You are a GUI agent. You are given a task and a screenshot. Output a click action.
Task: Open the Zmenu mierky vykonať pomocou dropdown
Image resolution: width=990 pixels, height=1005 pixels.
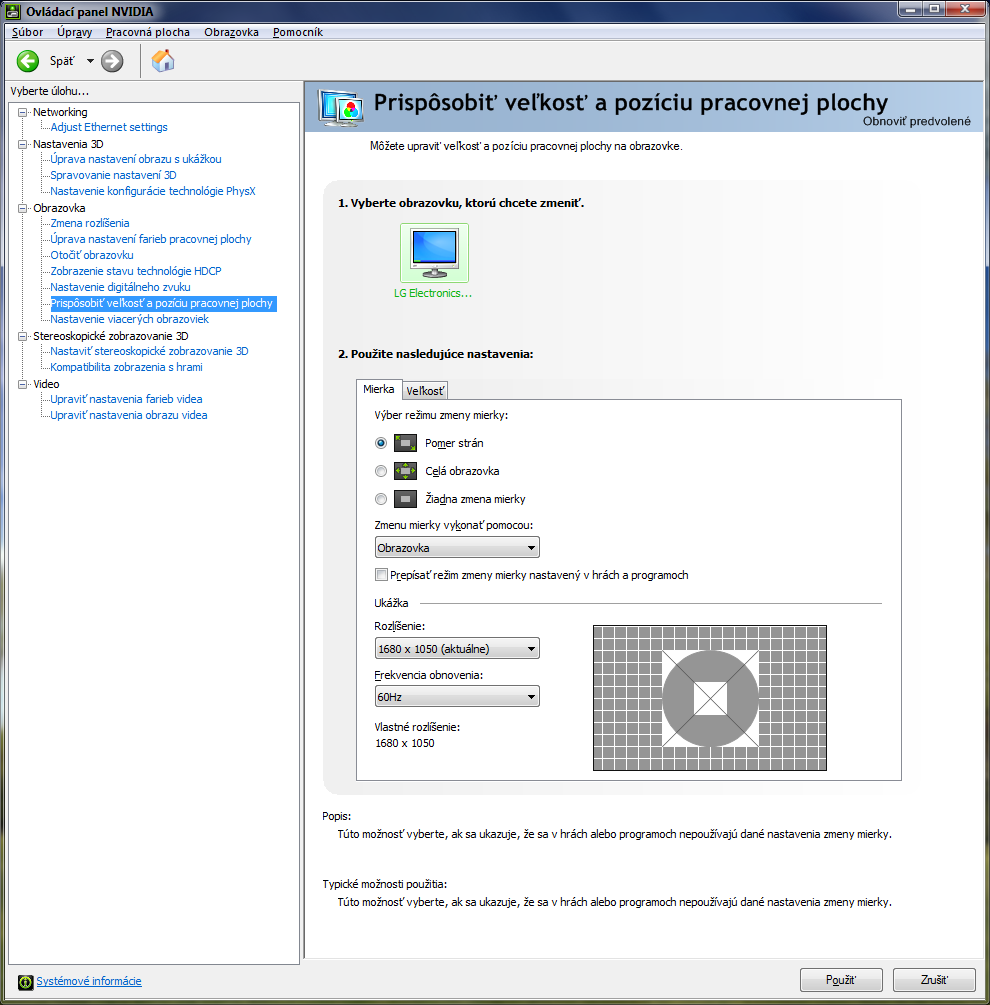457,548
